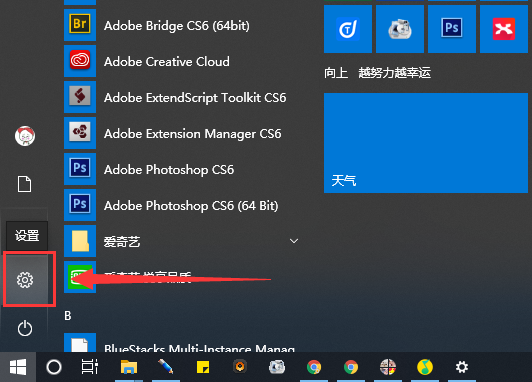Click the 向上 越努力越幸运 group title
The height and width of the screenshot is (382, 532).
point(377,73)
